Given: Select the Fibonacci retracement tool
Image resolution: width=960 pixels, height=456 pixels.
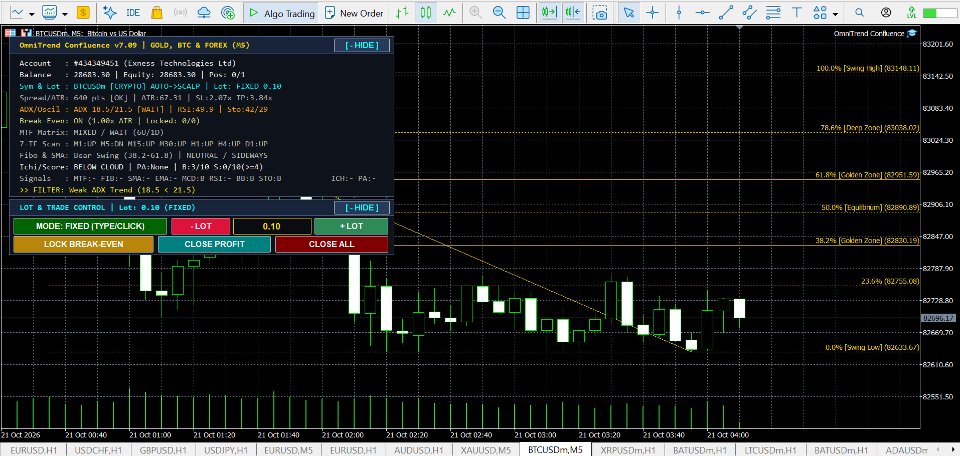Looking at the screenshot, I should (x=773, y=12).
